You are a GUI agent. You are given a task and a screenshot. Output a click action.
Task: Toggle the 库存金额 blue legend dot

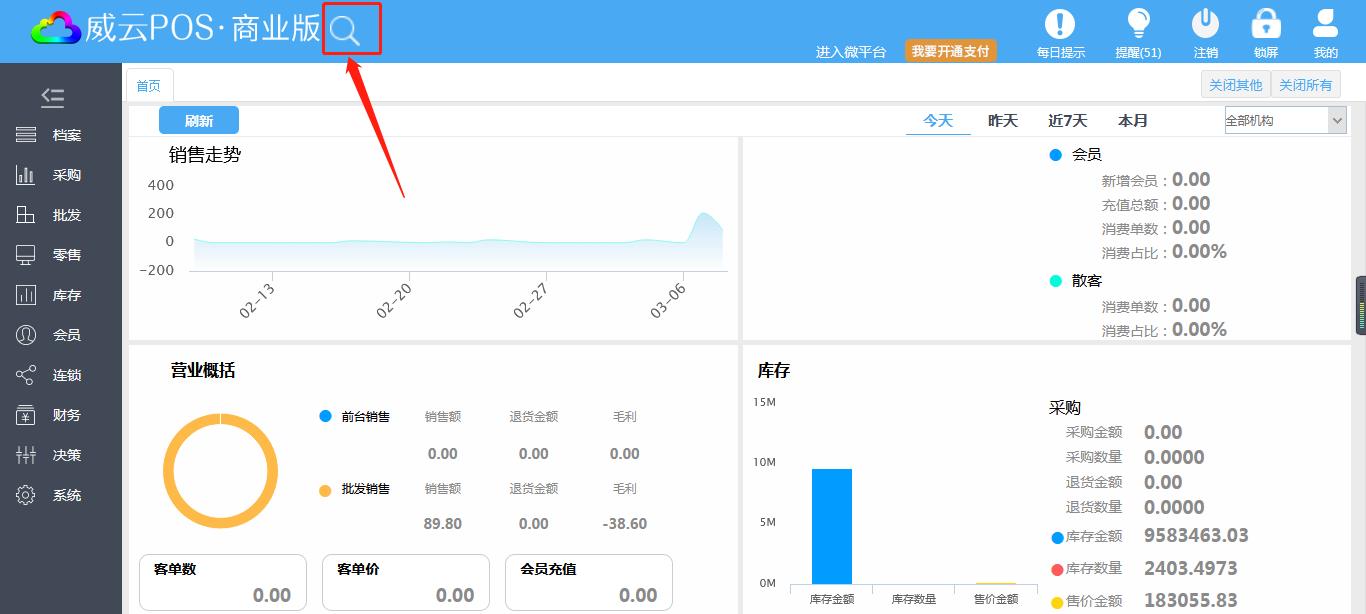pyautogui.click(x=1057, y=537)
